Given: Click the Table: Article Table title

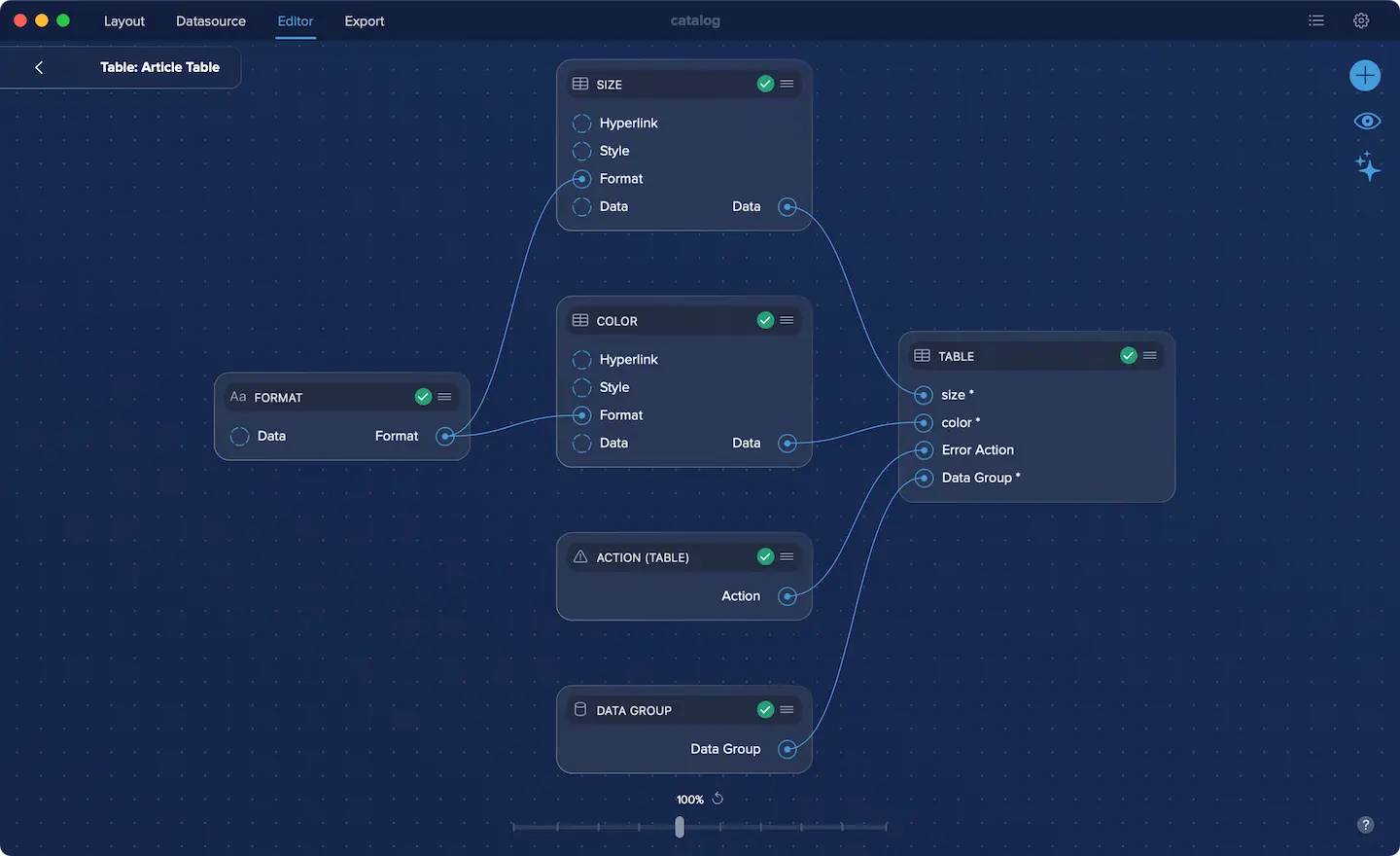Looking at the screenshot, I should (160, 67).
